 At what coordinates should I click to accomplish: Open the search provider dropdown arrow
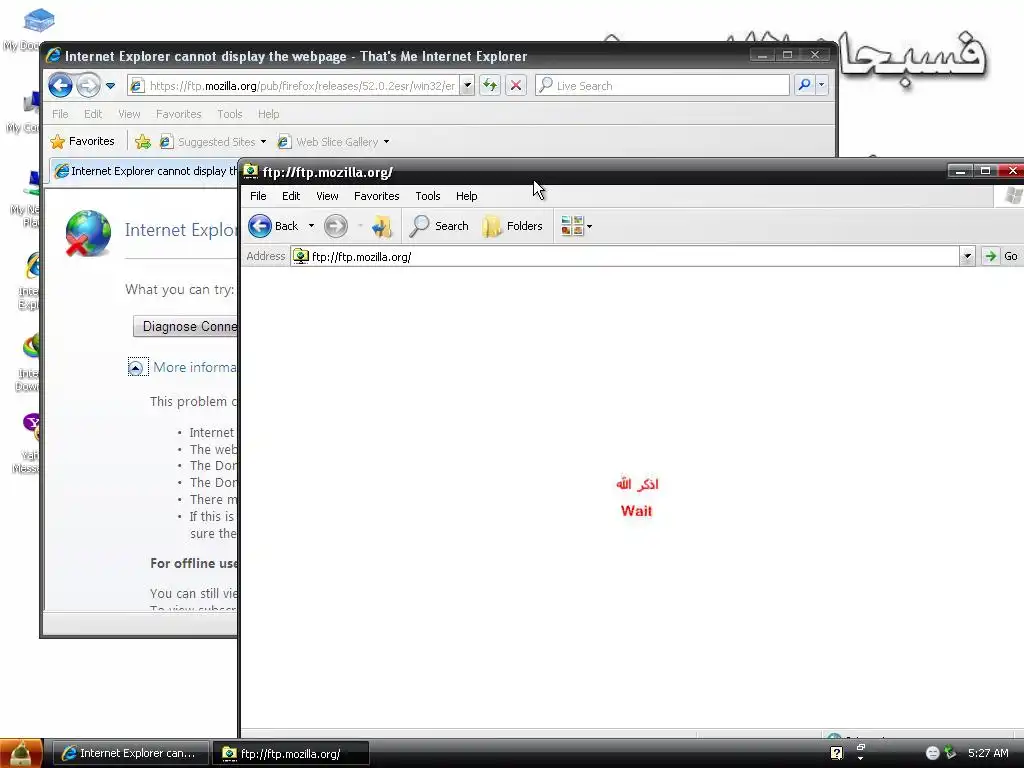coord(822,85)
